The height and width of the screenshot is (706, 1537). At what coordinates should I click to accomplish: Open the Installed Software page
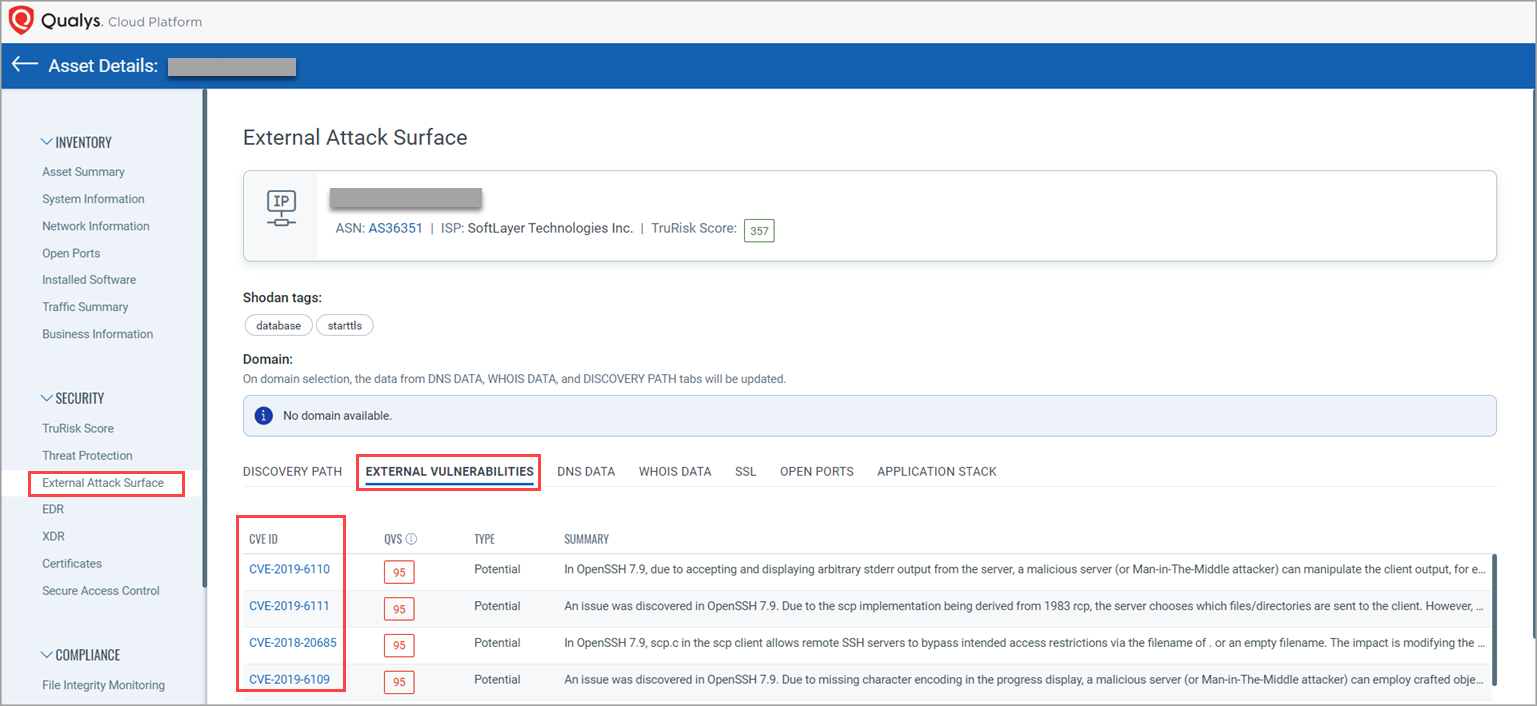[x=88, y=279]
